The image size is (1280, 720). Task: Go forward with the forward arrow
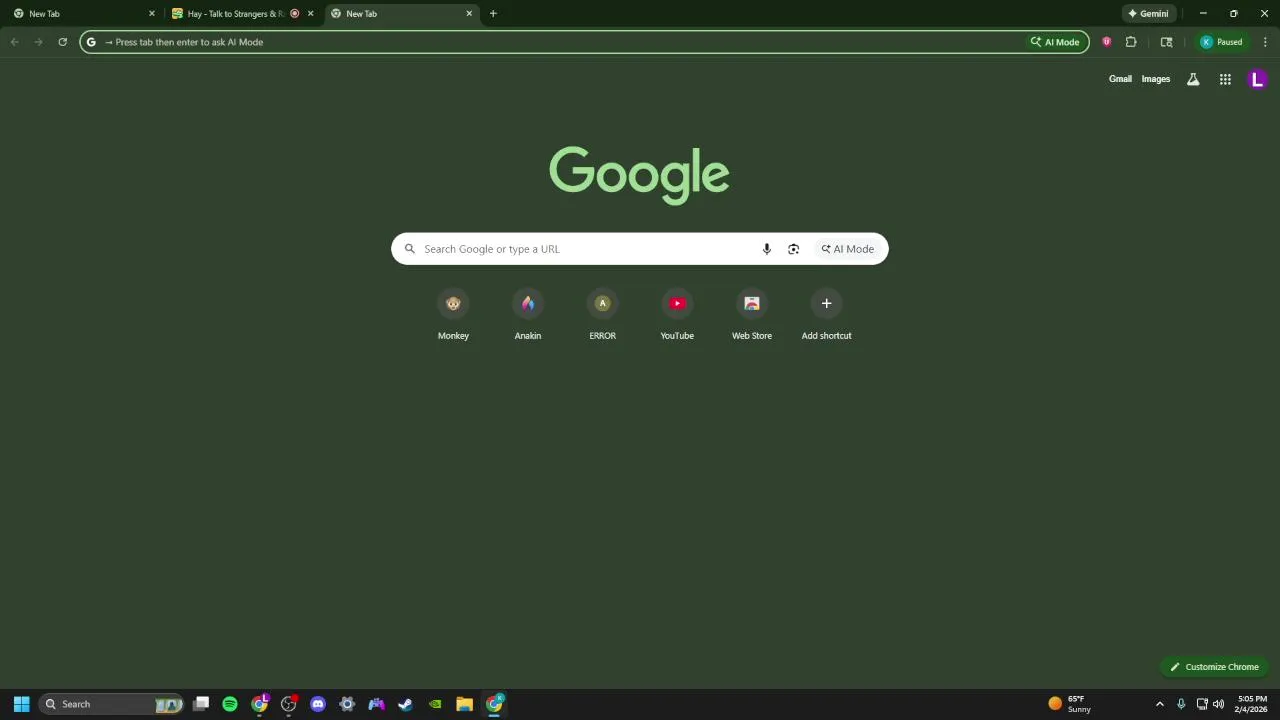tap(38, 42)
